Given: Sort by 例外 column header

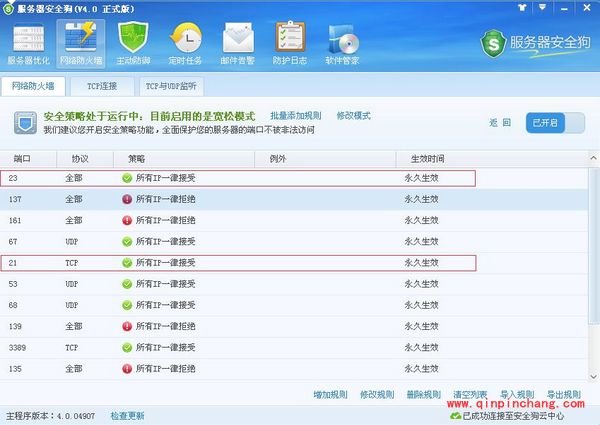Looking at the screenshot, I should [325, 159].
